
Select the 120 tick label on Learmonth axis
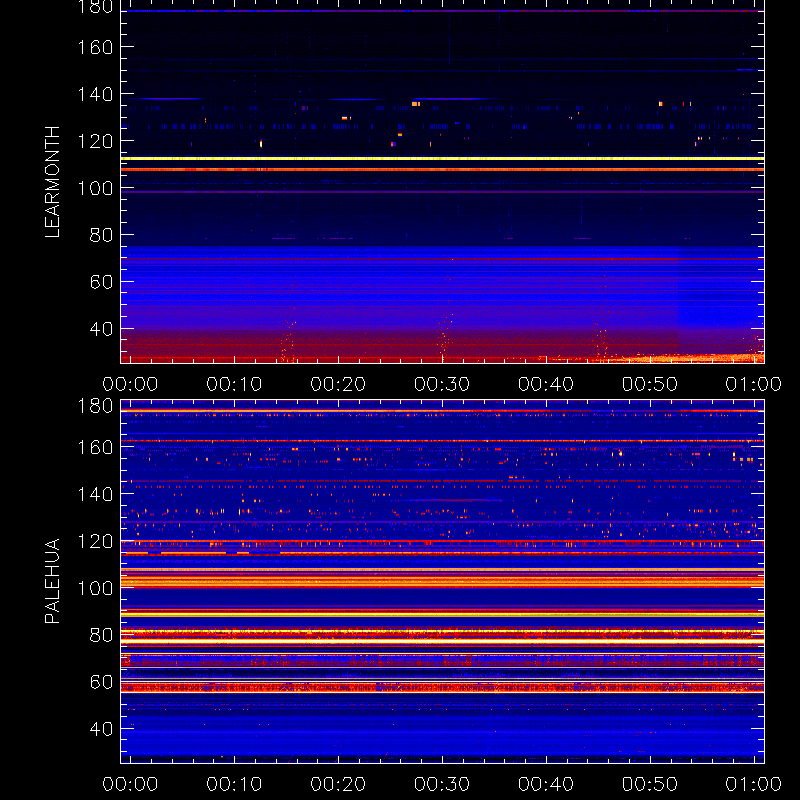(x=95, y=141)
